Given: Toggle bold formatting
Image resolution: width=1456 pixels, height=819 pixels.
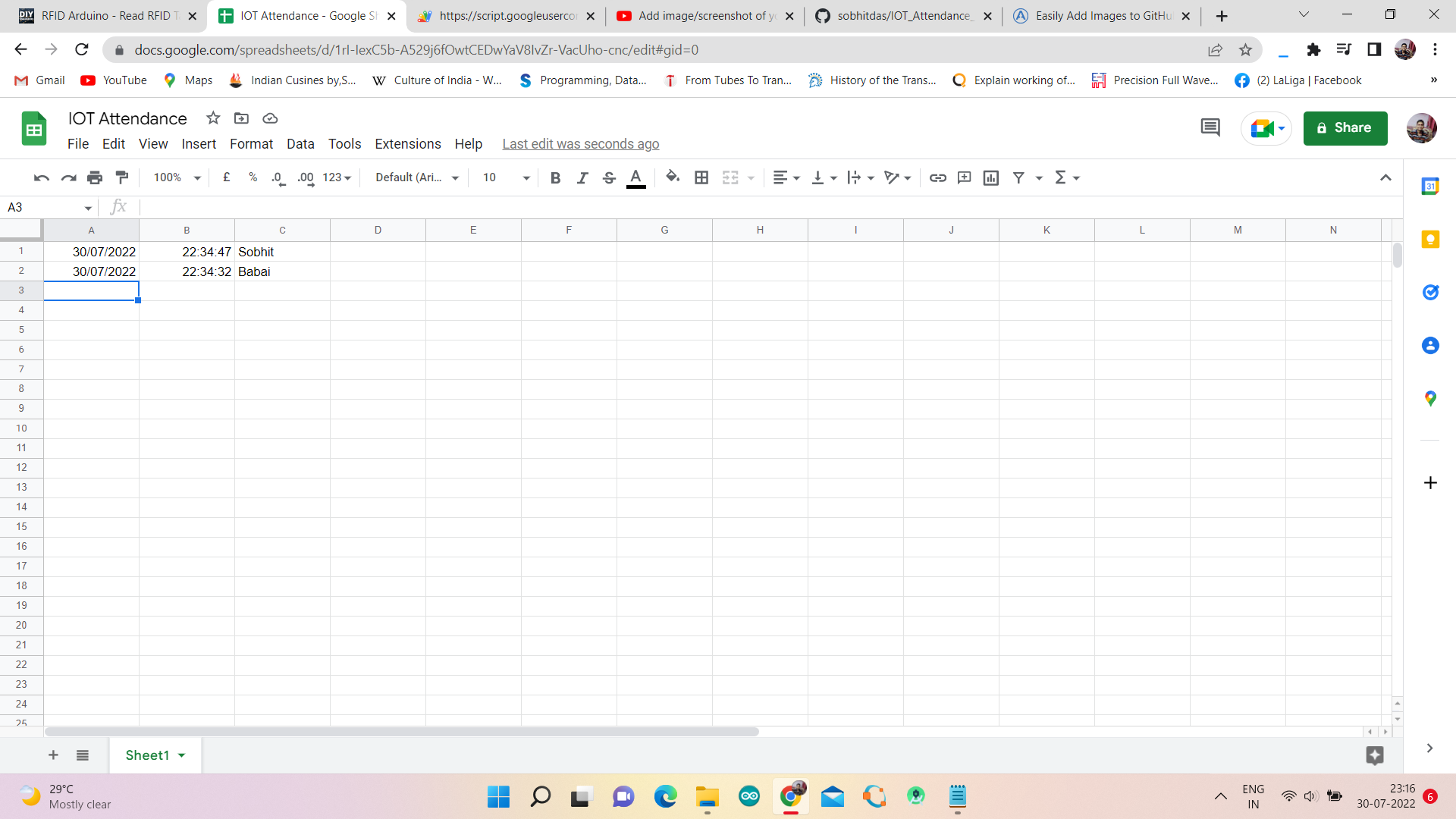Looking at the screenshot, I should tap(555, 177).
